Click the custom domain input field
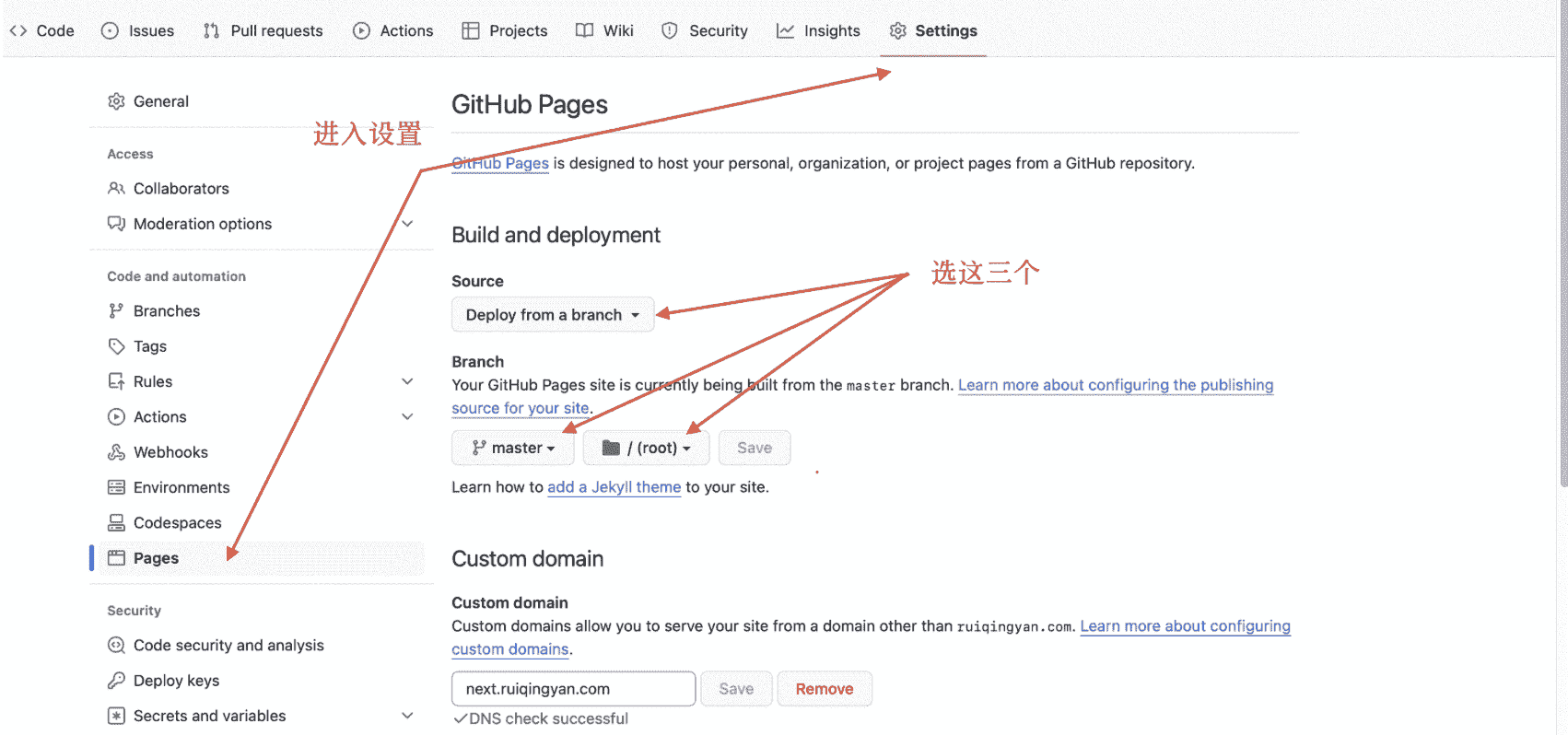 coord(573,689)
